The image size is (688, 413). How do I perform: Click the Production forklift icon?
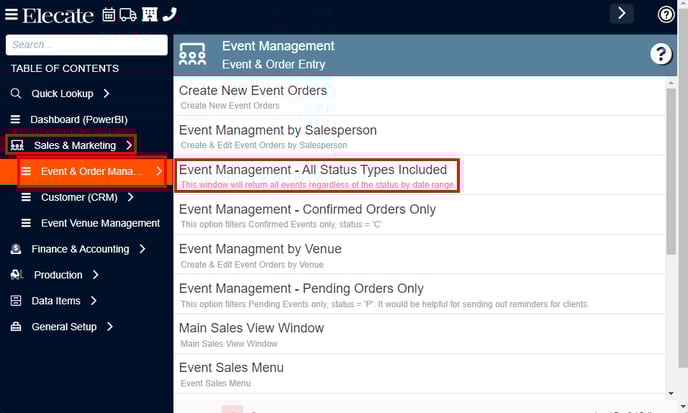17,275
